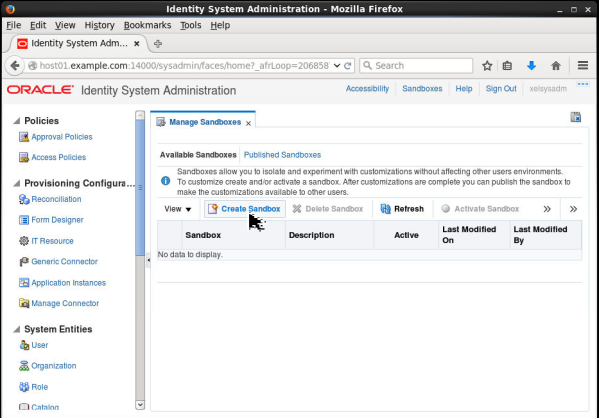Click the browser back arrow button
Image resolution: width=599 pixels, height=418 pixels.
[15, 66]
